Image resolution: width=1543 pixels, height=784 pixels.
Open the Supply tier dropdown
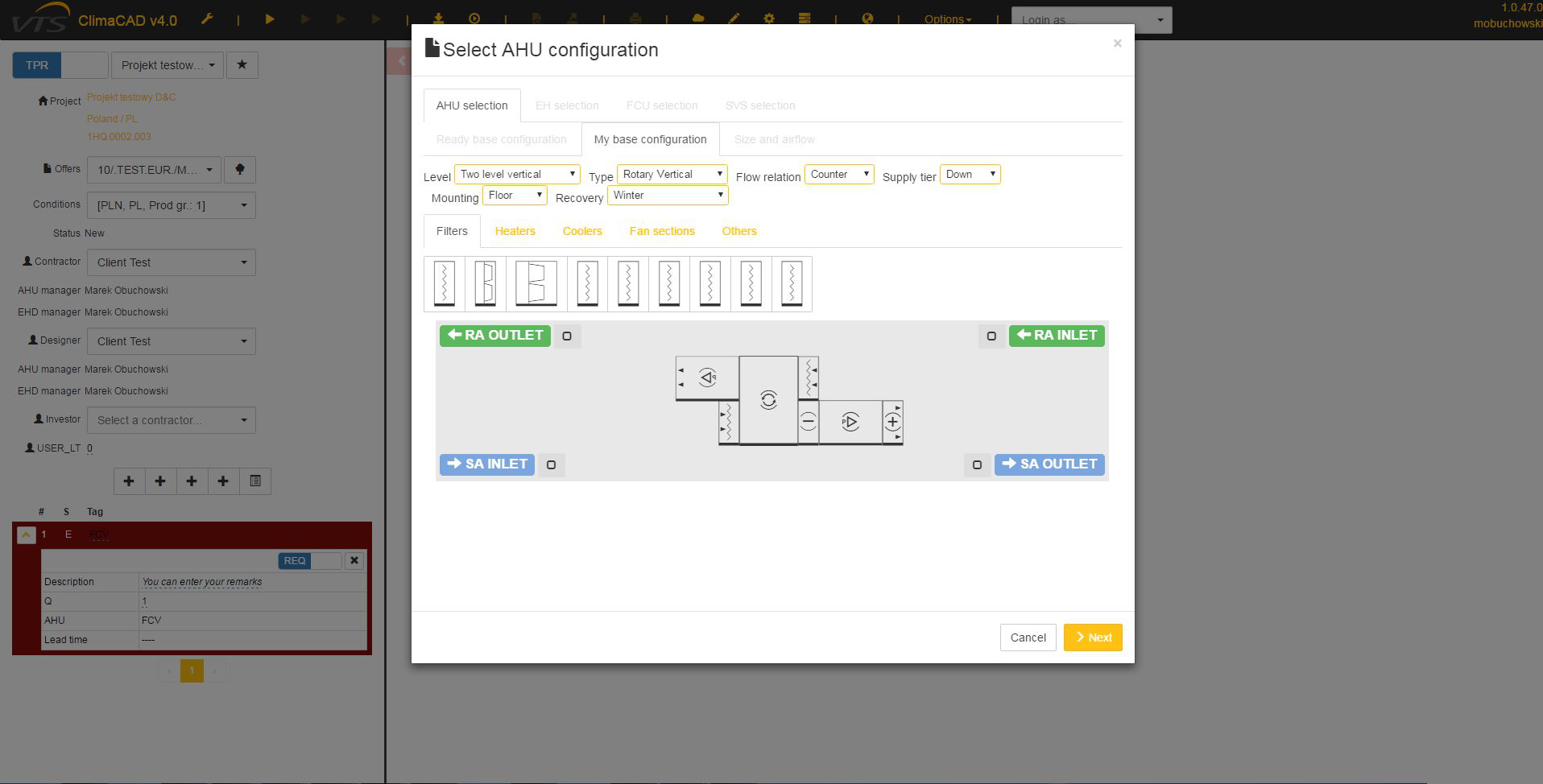click(970, 175)
